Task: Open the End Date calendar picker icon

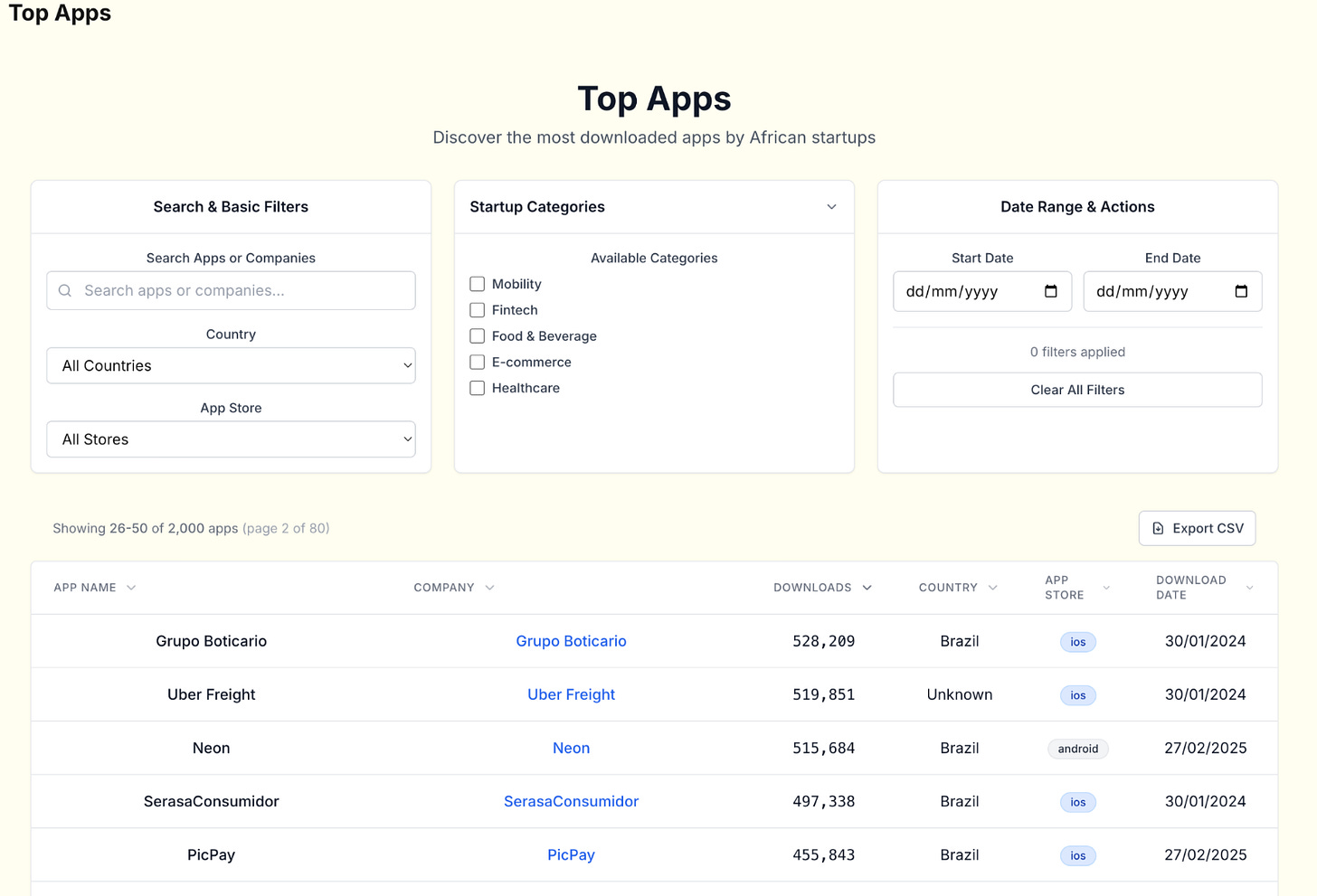Action: pyautogui.click(x=1241, y=291)
